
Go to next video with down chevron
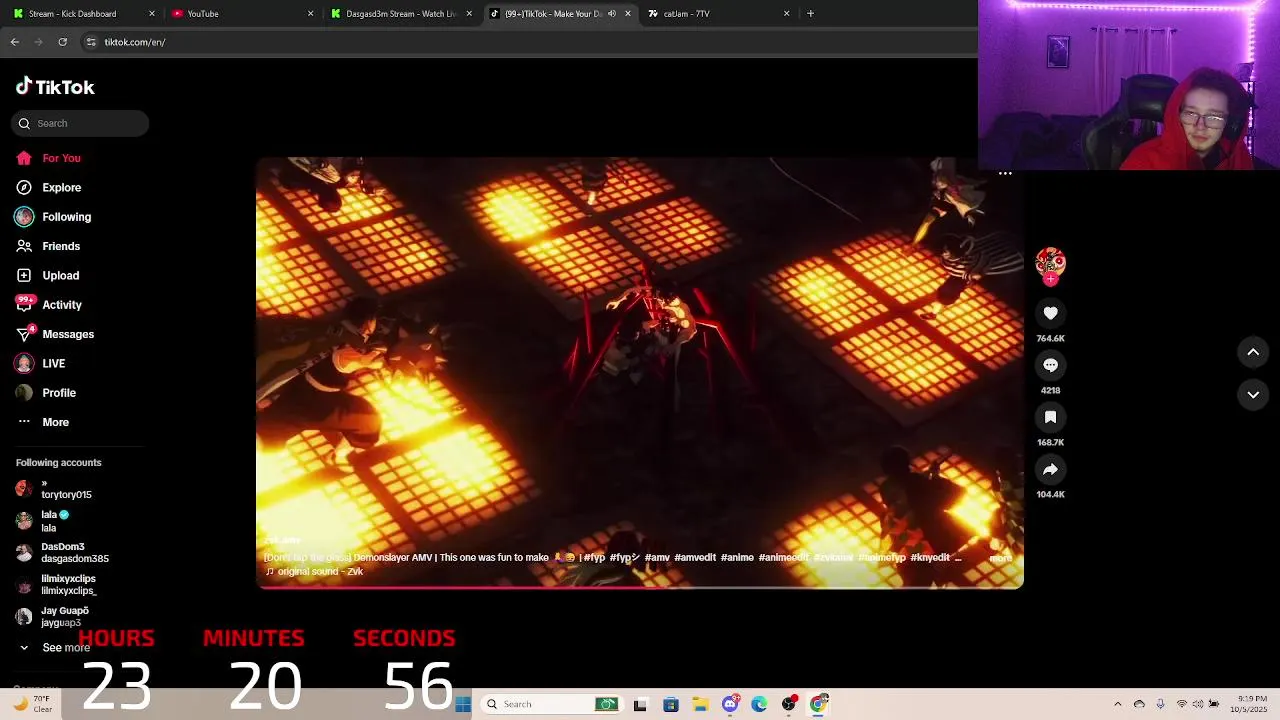tap(1253, 395)
